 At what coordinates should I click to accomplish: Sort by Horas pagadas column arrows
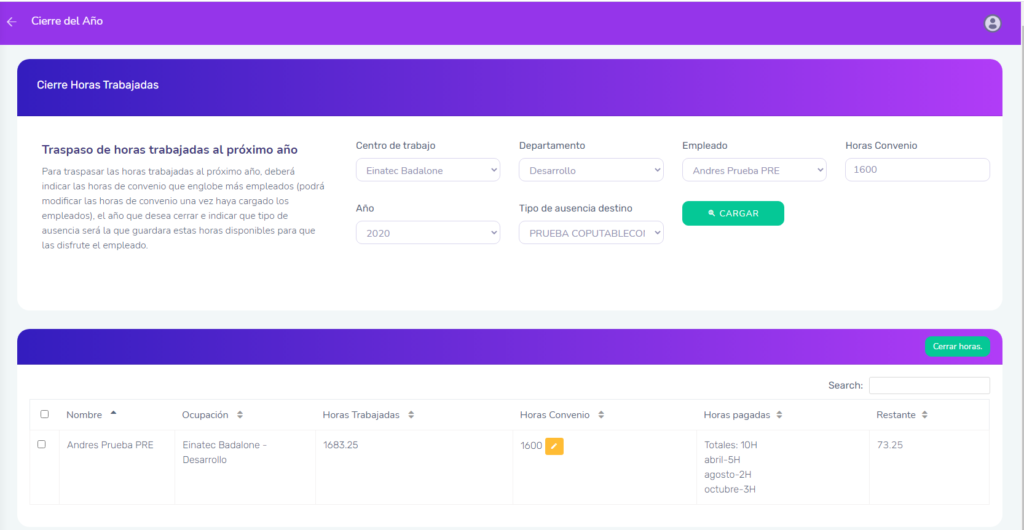pos(779,415)
